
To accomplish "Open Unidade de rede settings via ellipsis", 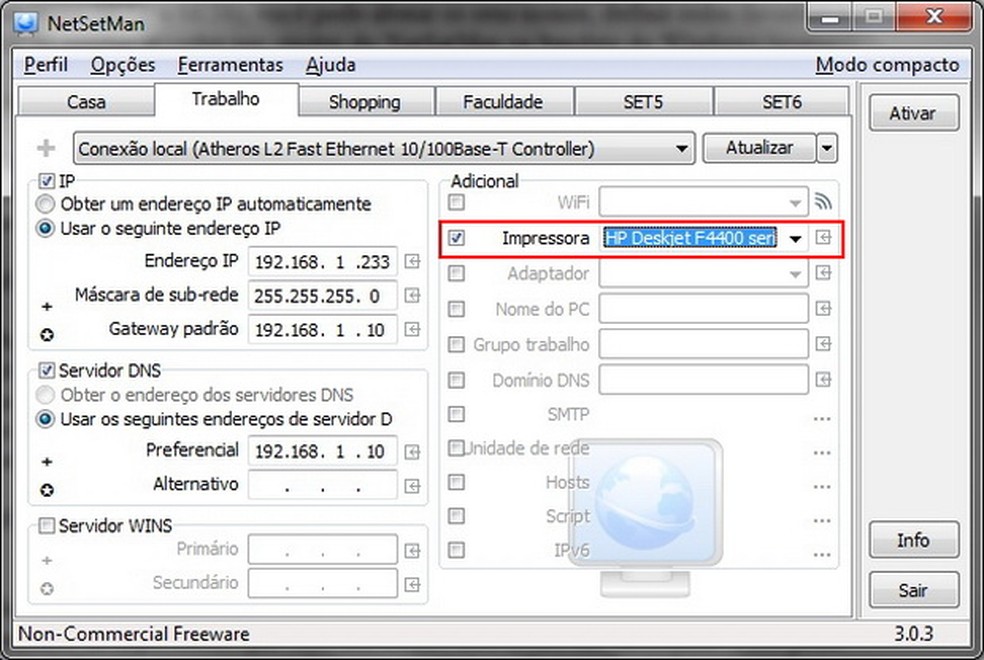I will (x=822, y=452).
